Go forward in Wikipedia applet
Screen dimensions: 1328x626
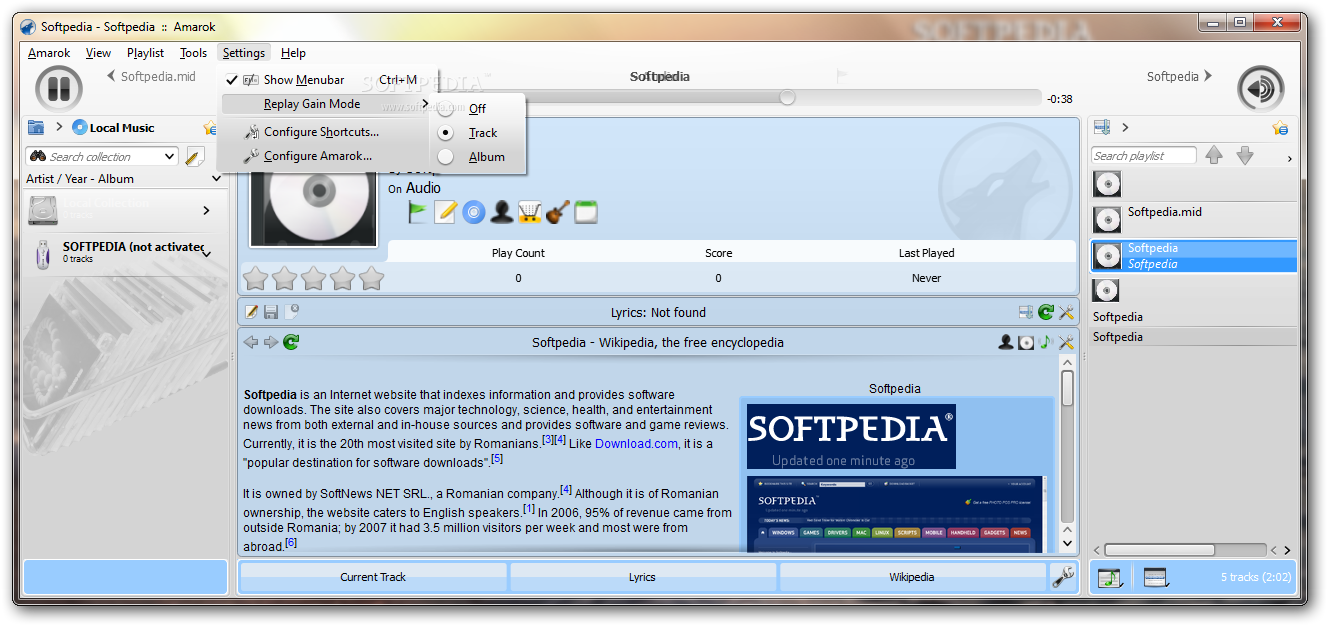point(271,342)
